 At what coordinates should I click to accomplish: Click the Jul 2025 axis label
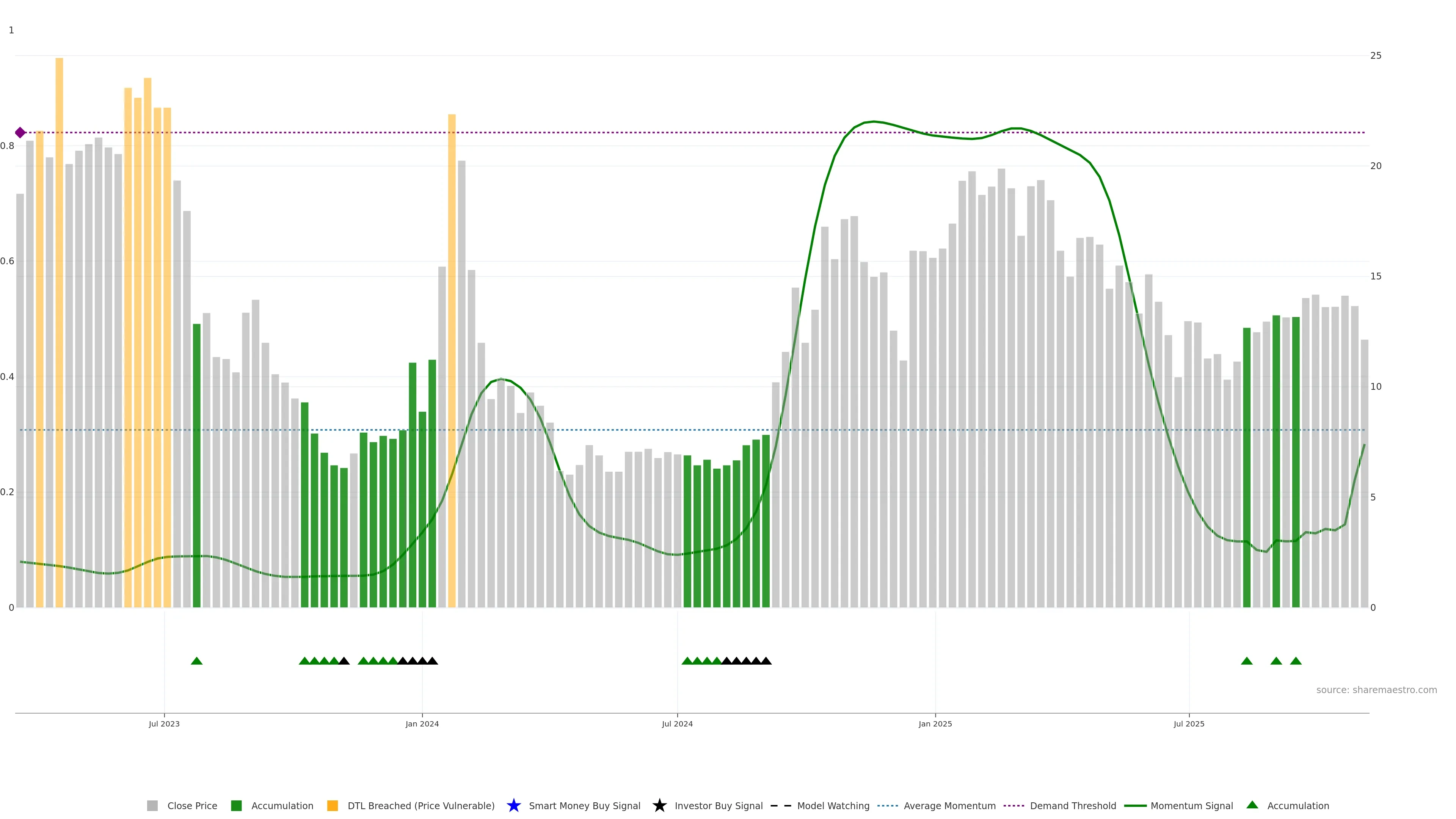(1189, 724)
